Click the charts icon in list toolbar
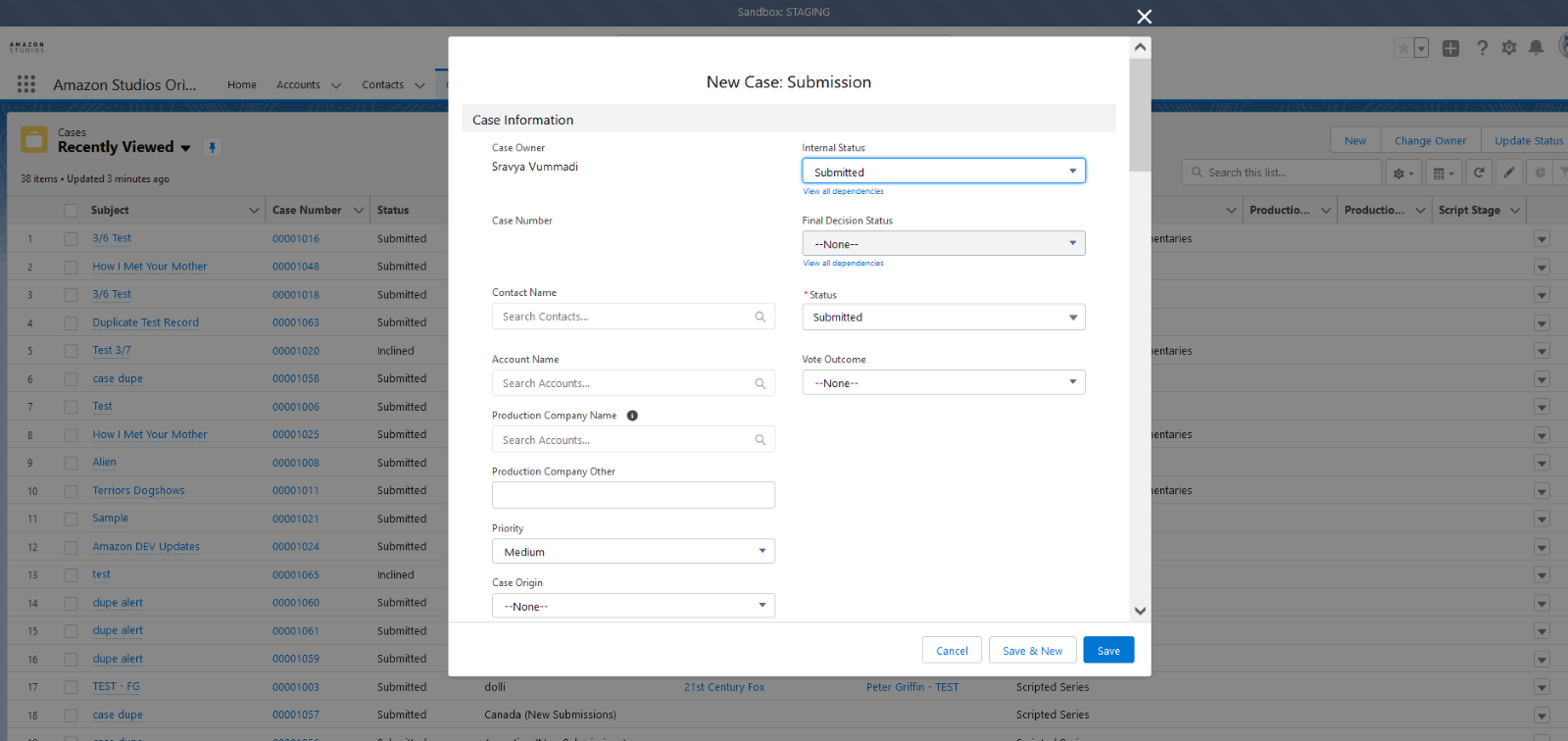The height and width of the screenshot is (741, 1568). [1540, 173]
